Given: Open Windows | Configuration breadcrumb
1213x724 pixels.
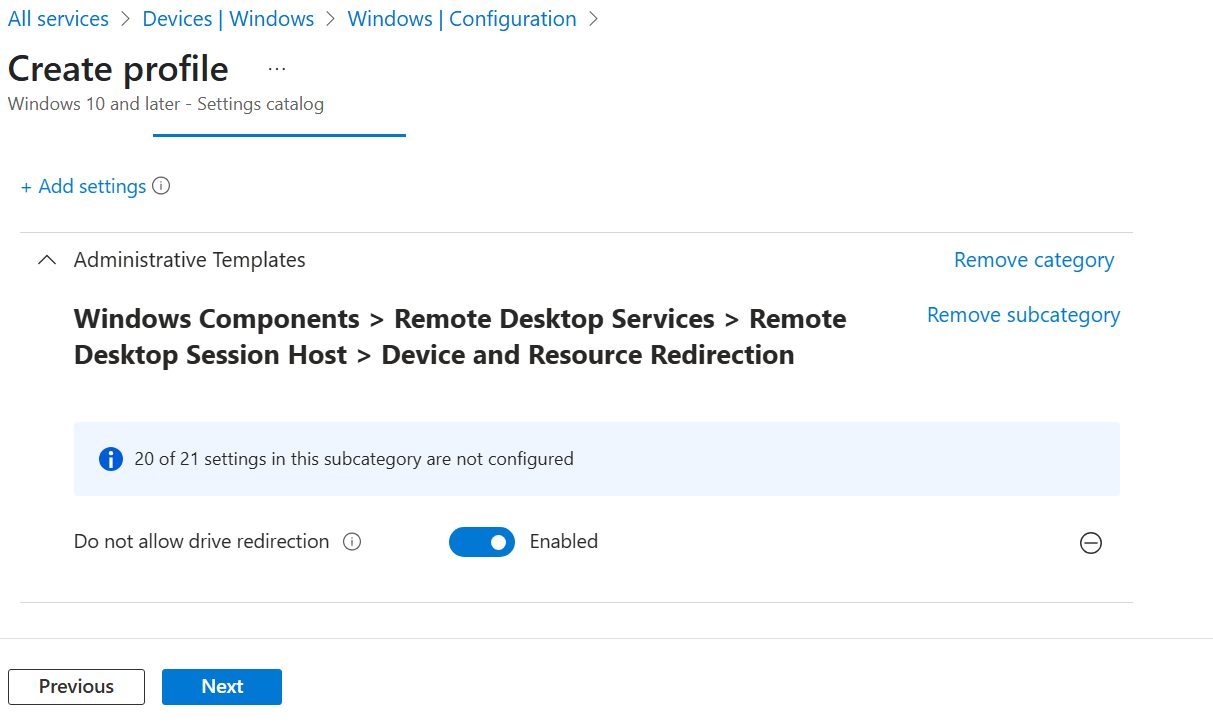Looking at the screenshot, I should coord(462,19).
